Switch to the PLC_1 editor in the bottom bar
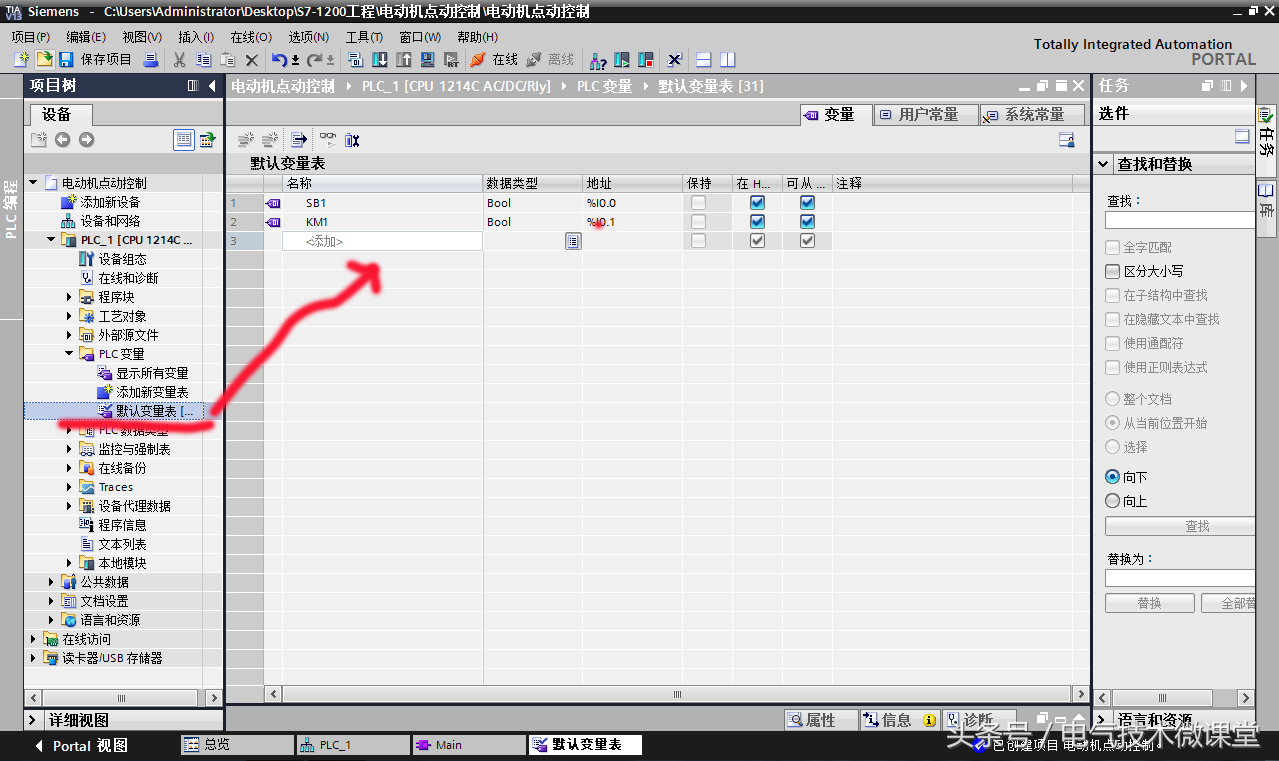 [x=353, y=745]
